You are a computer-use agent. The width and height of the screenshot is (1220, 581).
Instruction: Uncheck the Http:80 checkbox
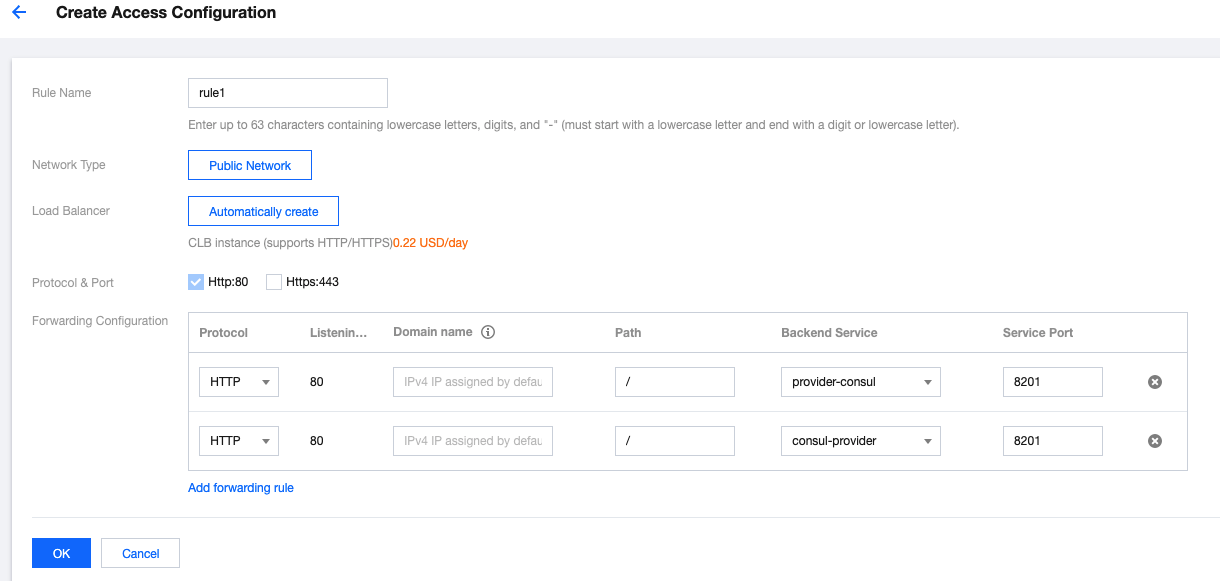click(196, 282)
